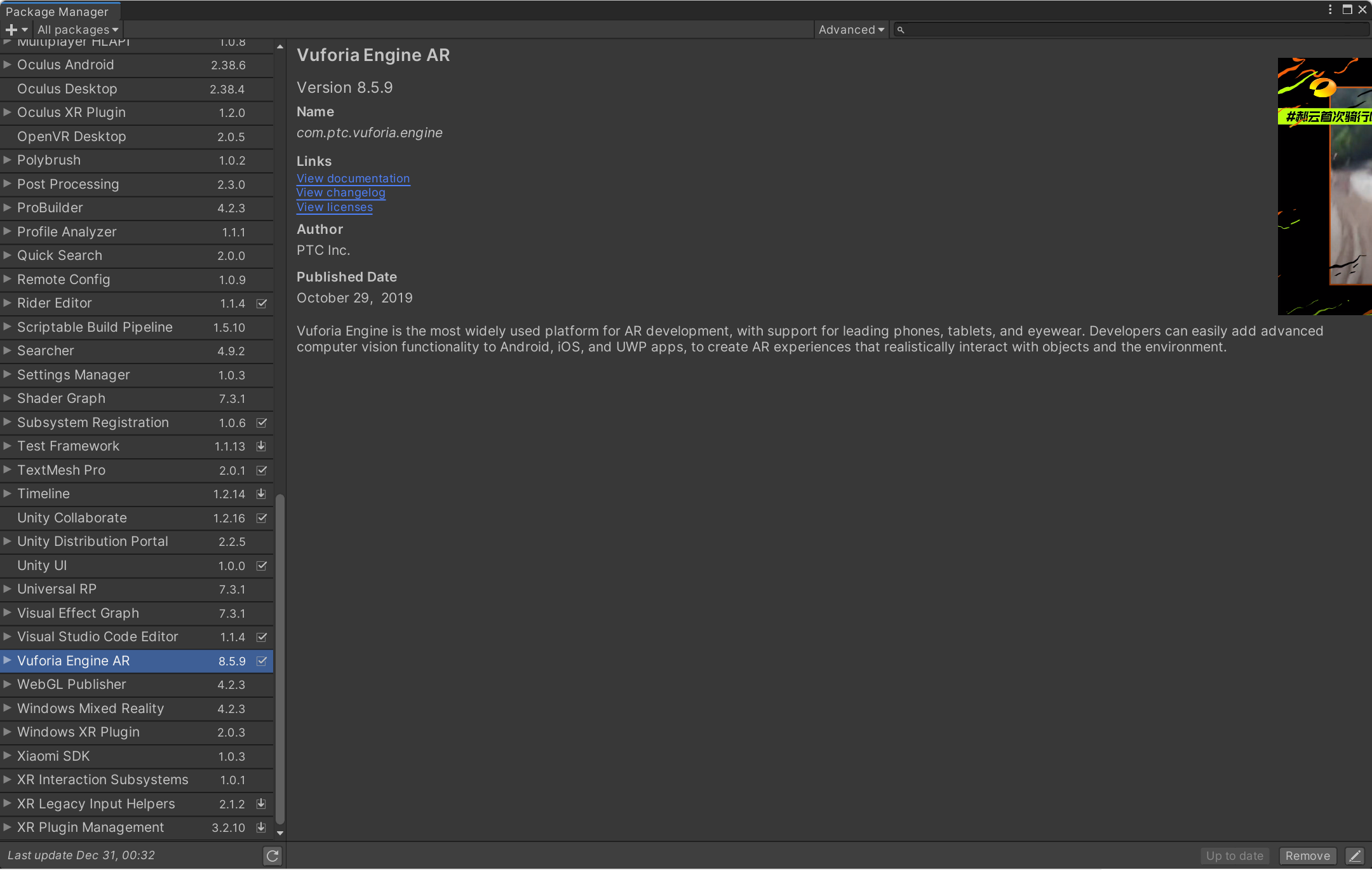Expand Polybrush package versions
The image size is (1372, 870).
click(8, 160)
